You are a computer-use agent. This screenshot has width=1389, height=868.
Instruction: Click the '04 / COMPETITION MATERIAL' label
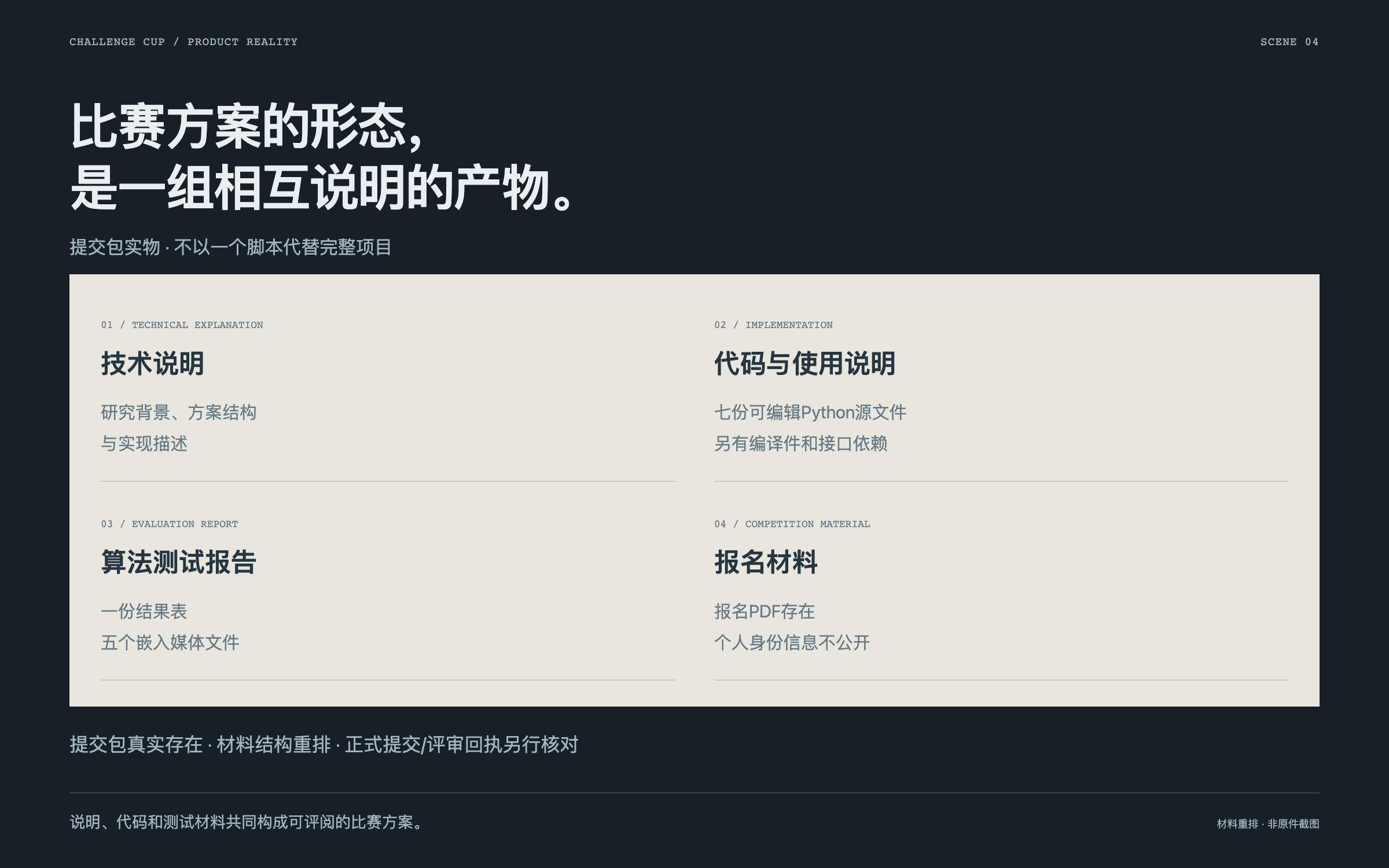[x=792, y=524]
